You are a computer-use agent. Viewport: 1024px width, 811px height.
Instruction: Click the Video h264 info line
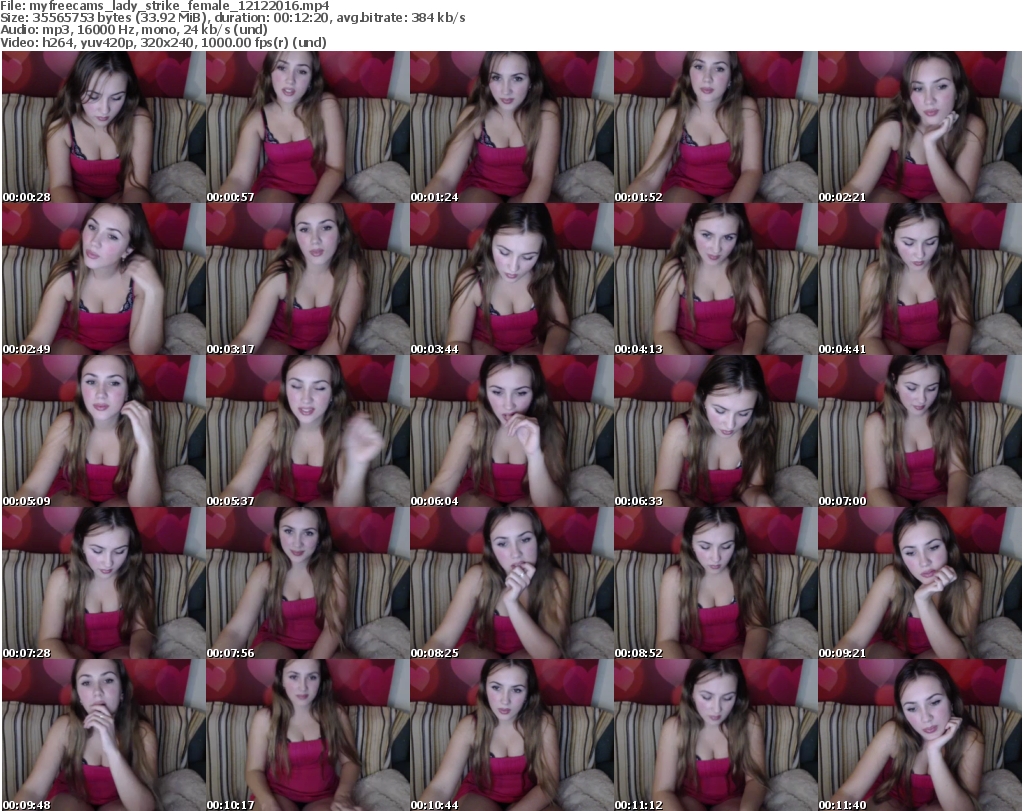pyautogui.click(x=163, y=42)
